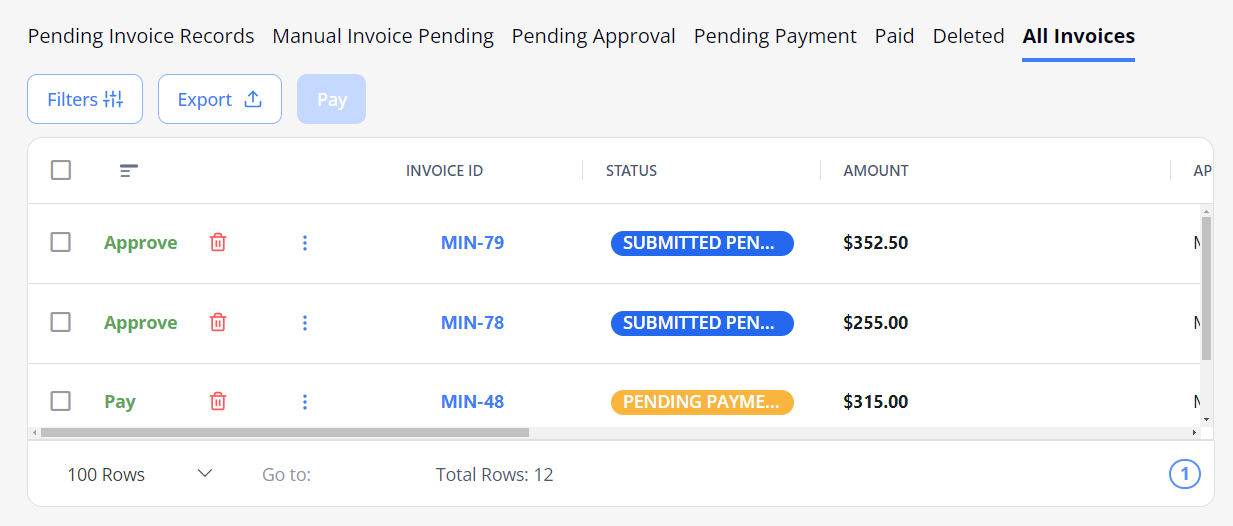Image resolution: width=1233 pixels, height=526 pixels.
Task: Open three-dot menu for MIN-48
Action: [305, 402]
